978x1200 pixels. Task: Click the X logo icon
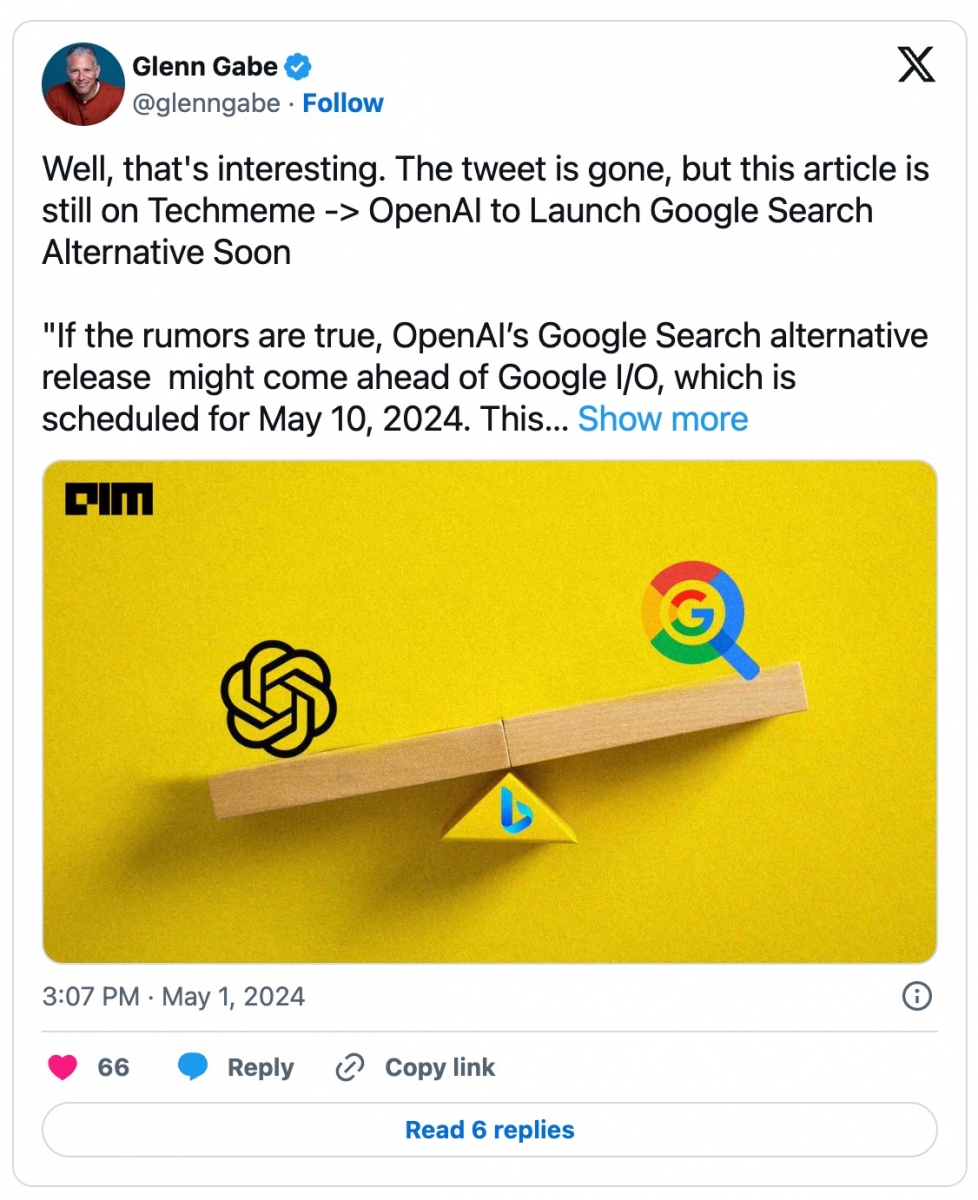point(916,66)
